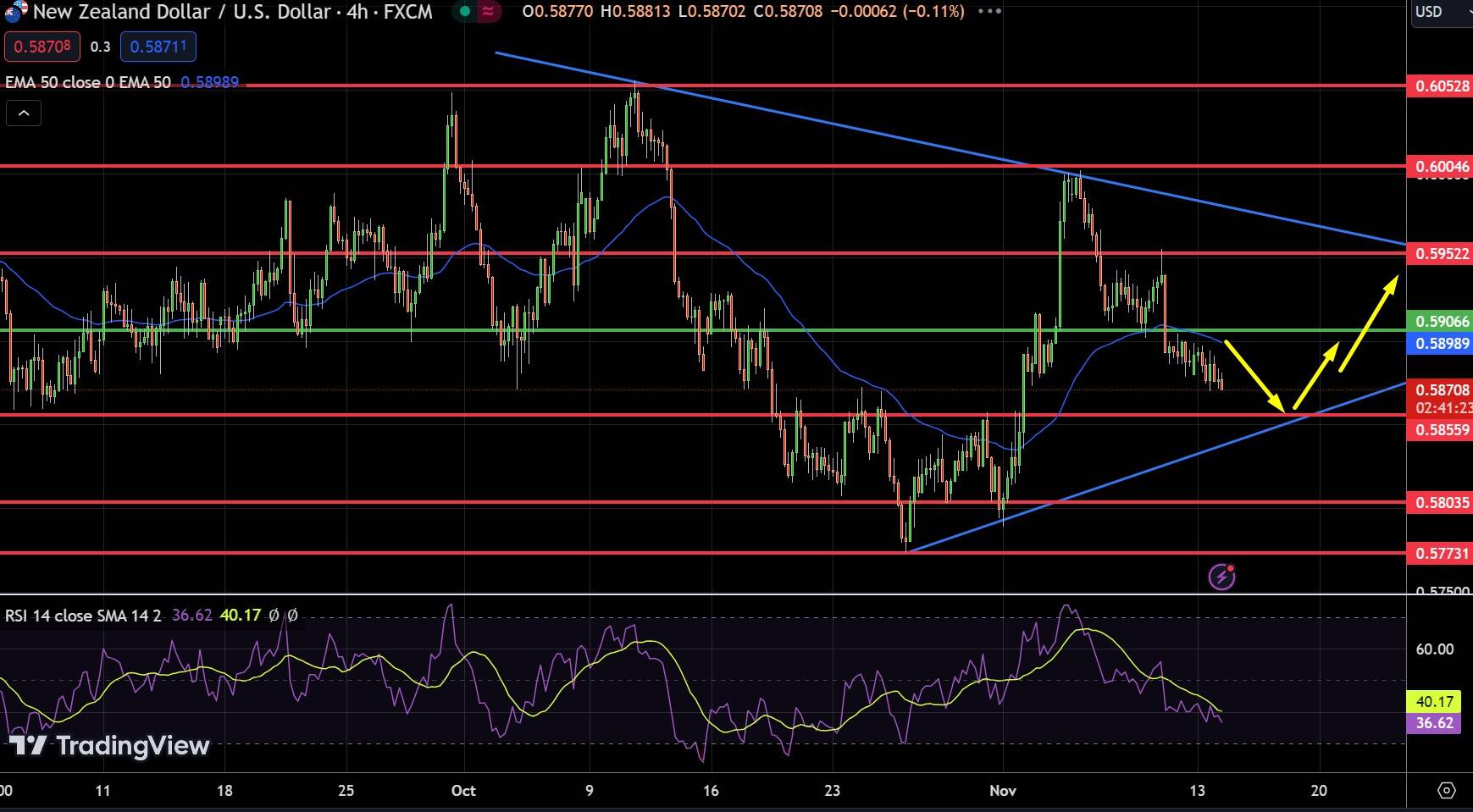Click the Nov date on time axis
The image size is (1473, 812).
tap(1003, 791)
